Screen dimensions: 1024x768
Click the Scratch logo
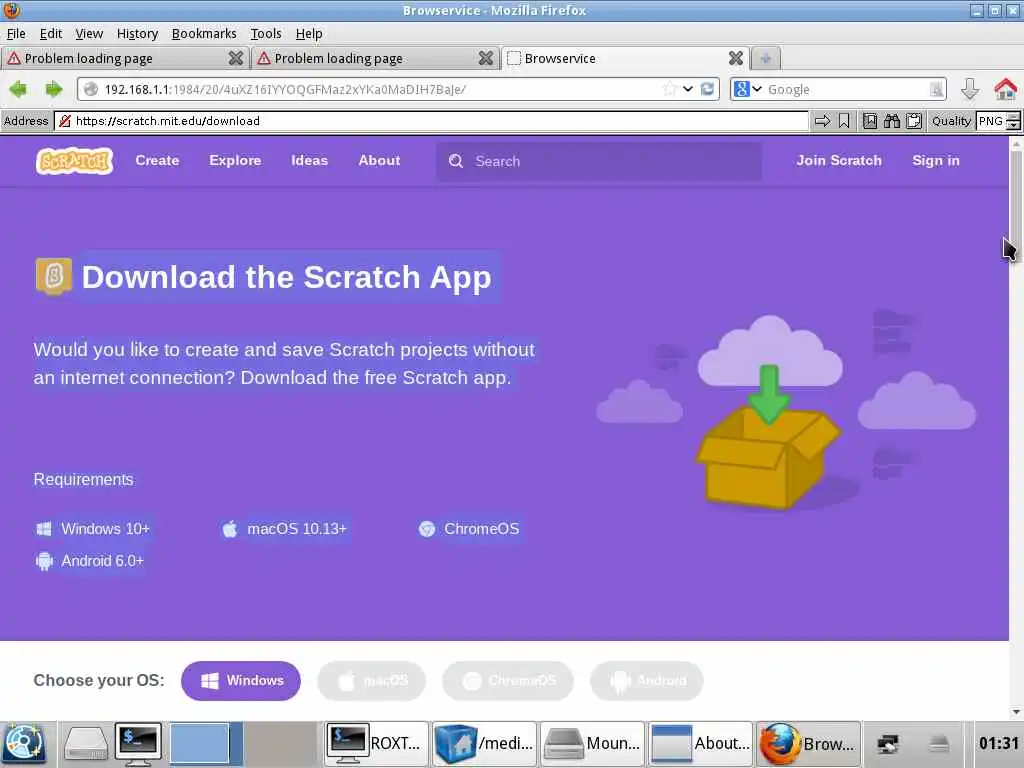(74, 161)
